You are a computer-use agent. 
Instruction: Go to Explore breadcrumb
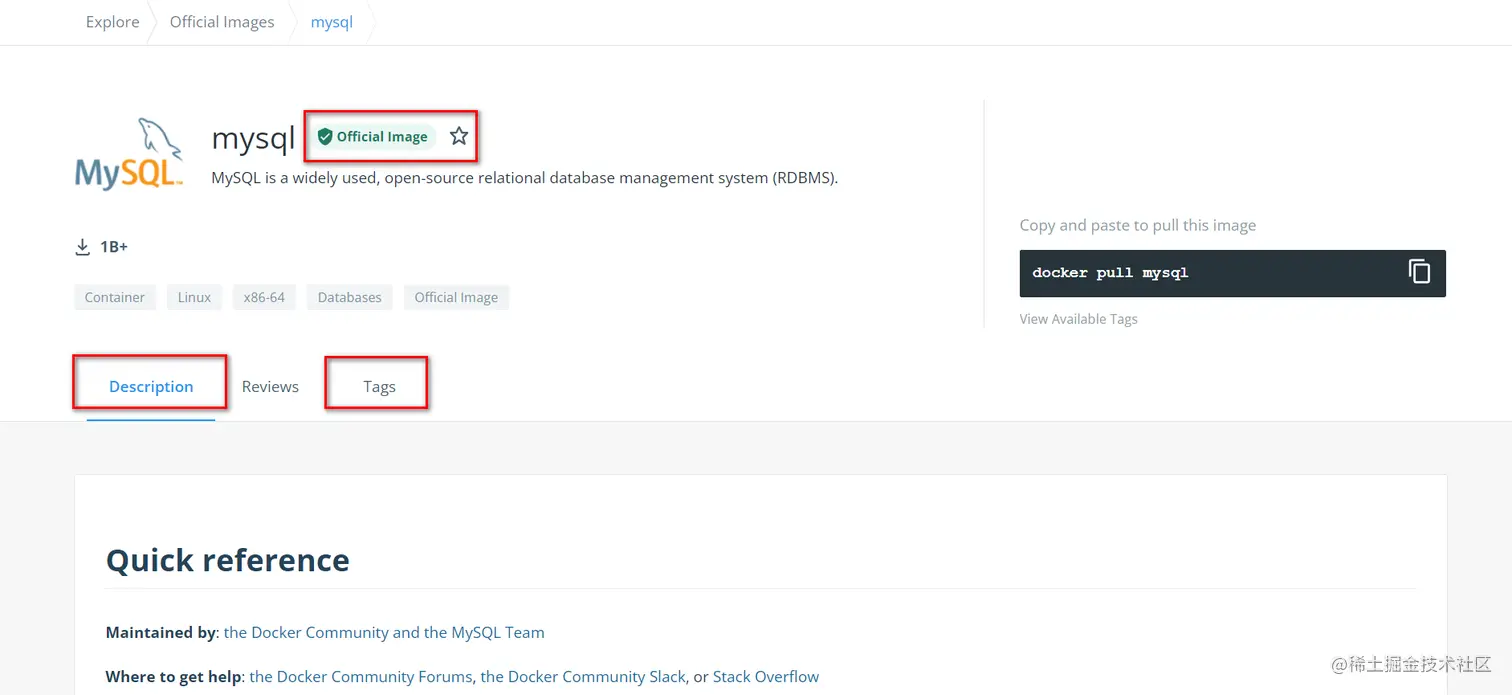point(113,22)
